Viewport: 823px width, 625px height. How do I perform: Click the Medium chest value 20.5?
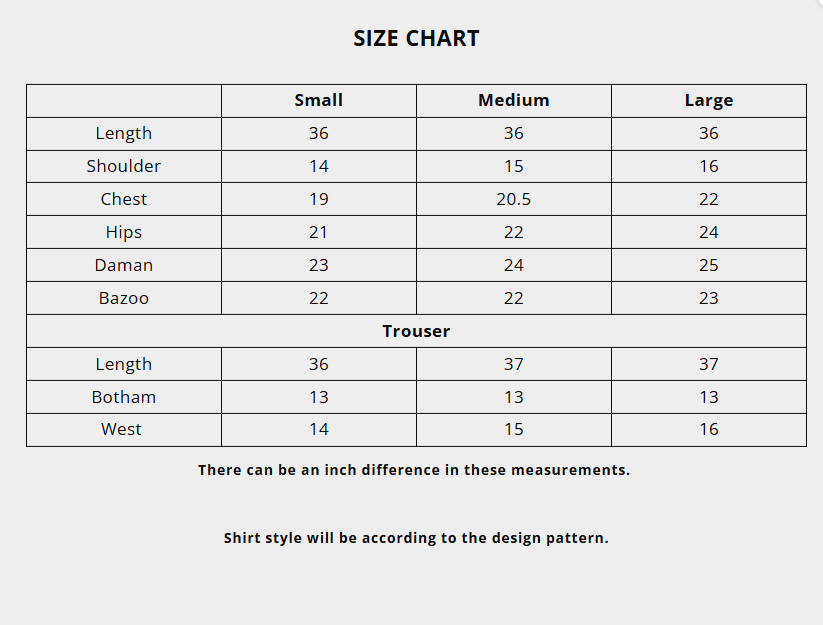point(514,199)
